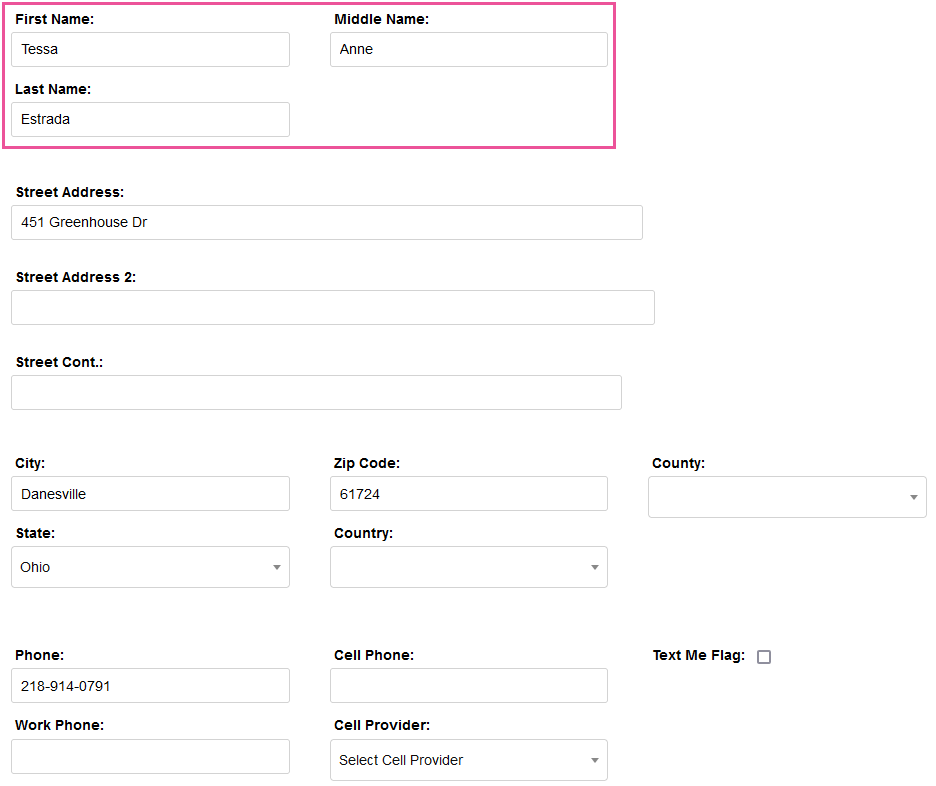936x786 pixels.
Task: Select the Phone field with 218-914-0791
Action: [x=150, y=686]
